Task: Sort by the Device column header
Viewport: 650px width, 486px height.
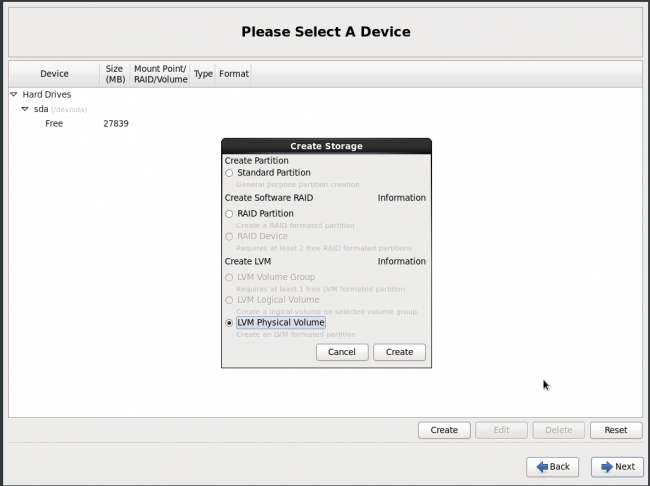Action: coord(54,74)
